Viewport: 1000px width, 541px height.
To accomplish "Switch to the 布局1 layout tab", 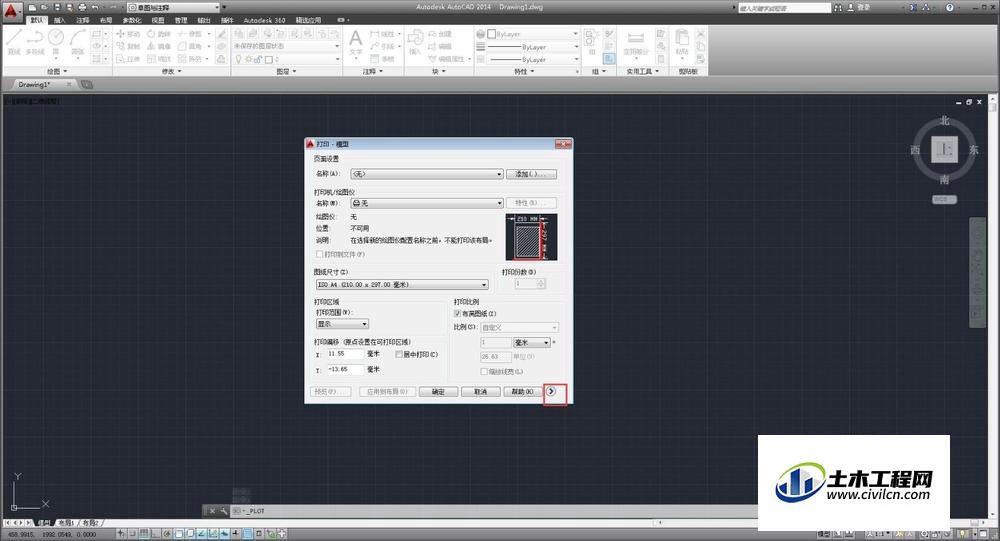I will 66,522.
